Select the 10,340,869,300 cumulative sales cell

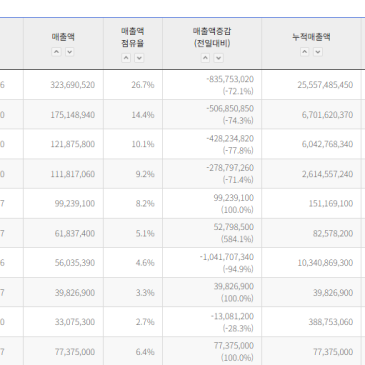click(311, 263)
